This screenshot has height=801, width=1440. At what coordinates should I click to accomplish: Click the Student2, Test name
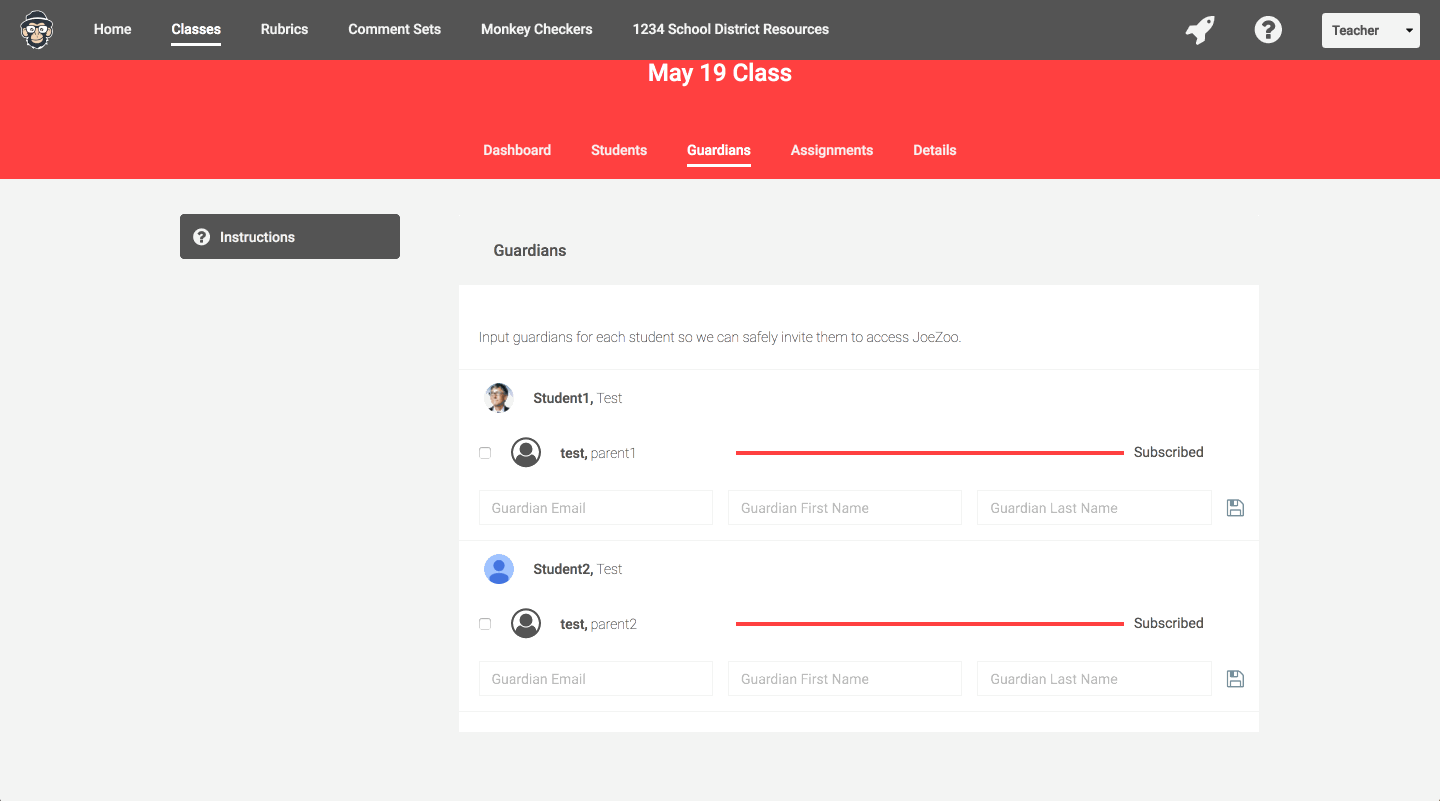click(x=578, y=569)
